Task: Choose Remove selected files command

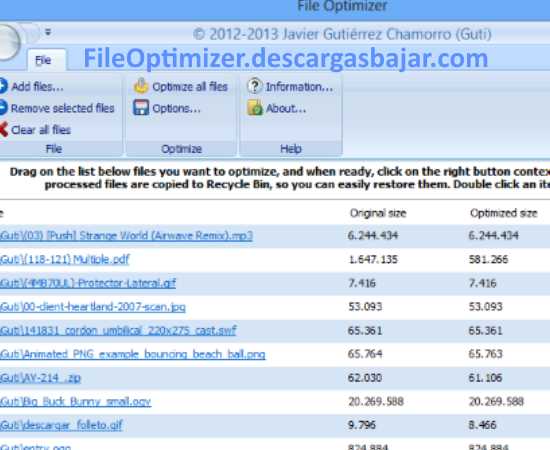Action: click(x=63, y=108)
